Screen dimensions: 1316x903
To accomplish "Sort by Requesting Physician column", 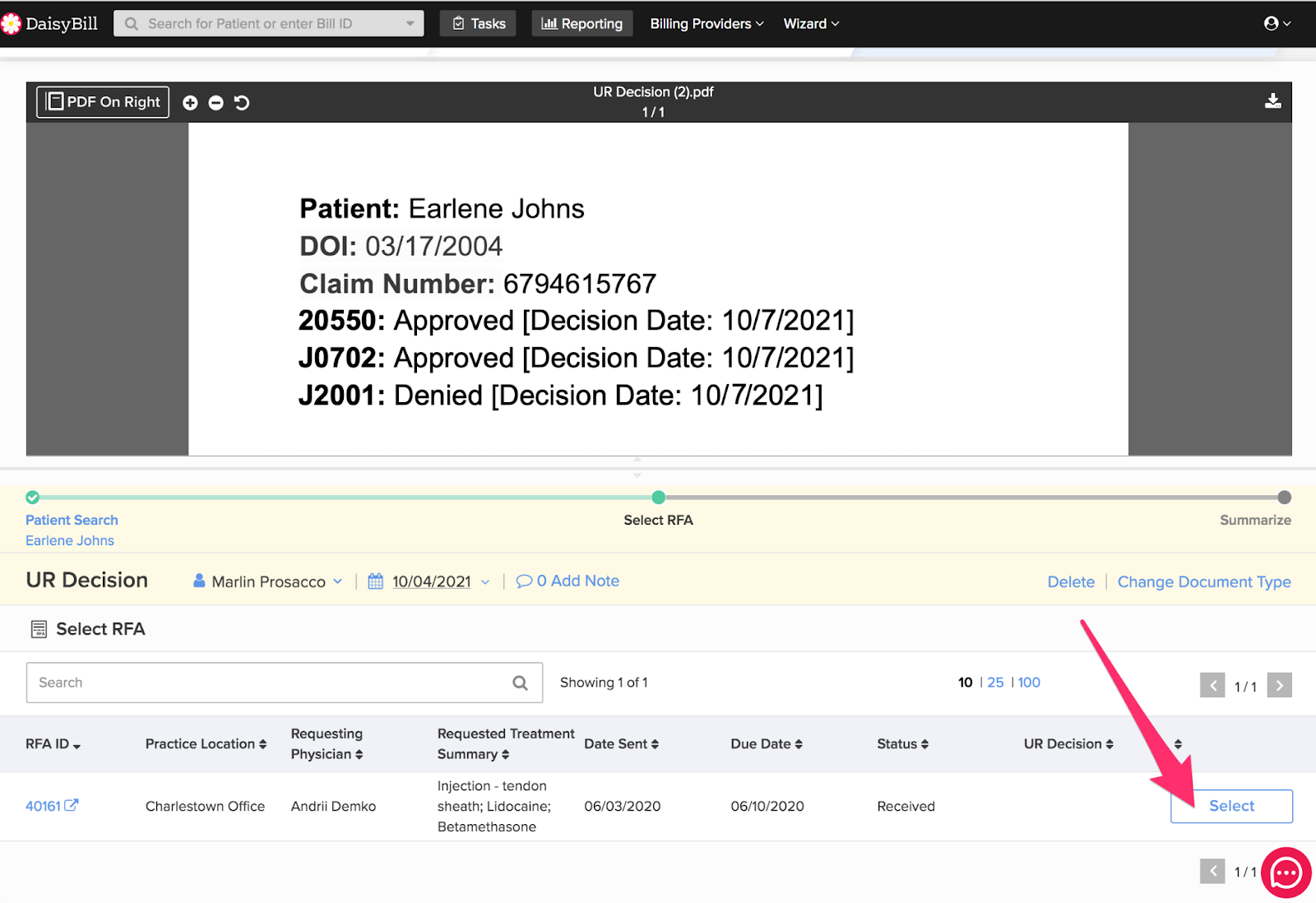I will click(x=327, y=744).
